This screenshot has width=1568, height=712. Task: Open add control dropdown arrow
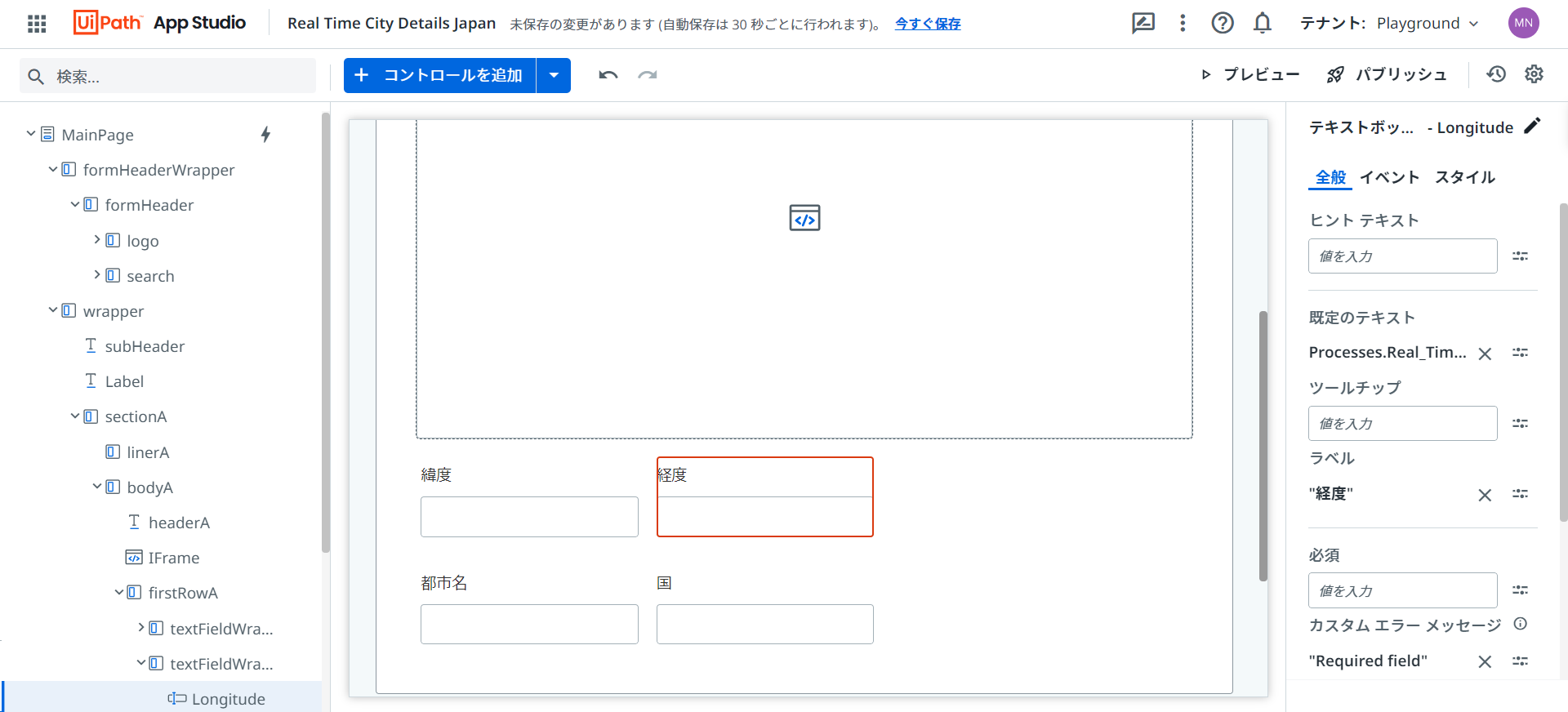click(x=554, y=75)
